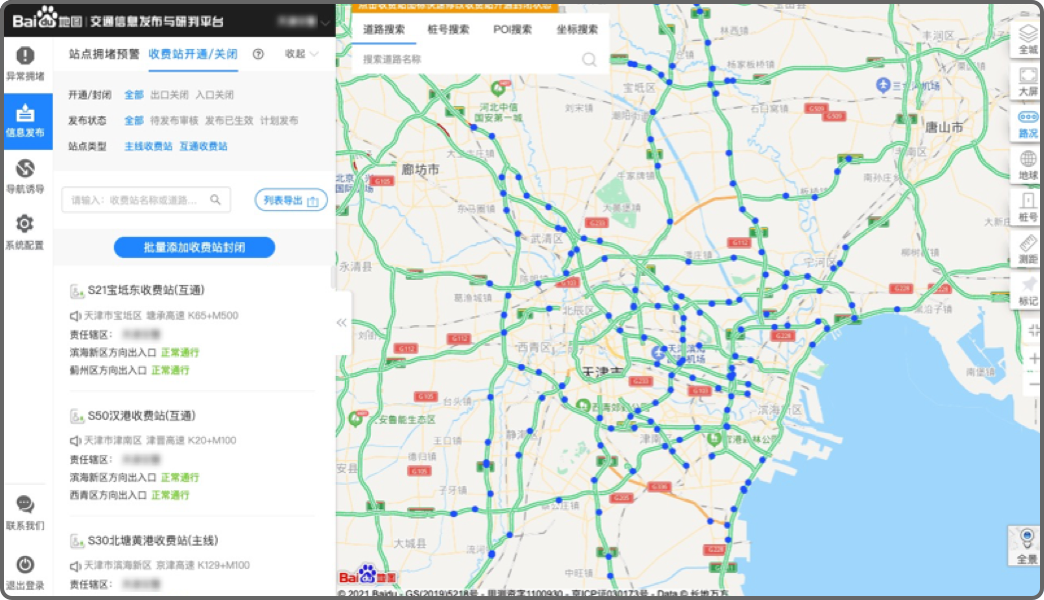Open 系统配置 gear settings
The width and height of the screenshot is (1044, 600).
click(x=25, y=232)
